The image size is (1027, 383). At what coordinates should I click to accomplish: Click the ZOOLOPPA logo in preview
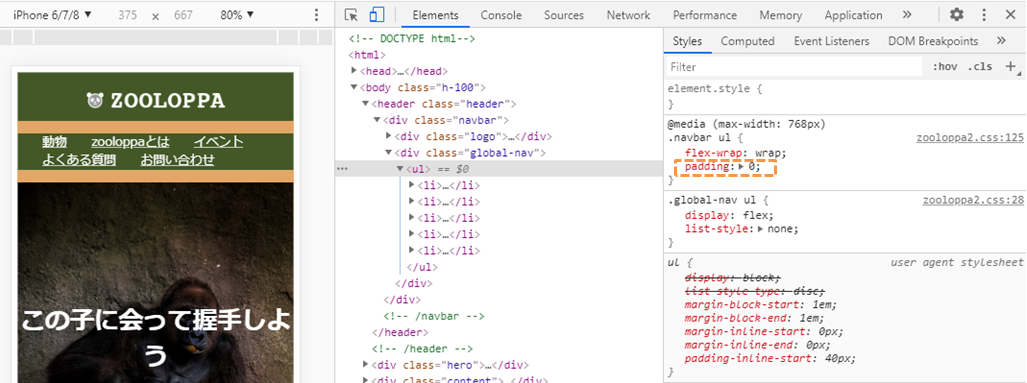tap(156, 100)
